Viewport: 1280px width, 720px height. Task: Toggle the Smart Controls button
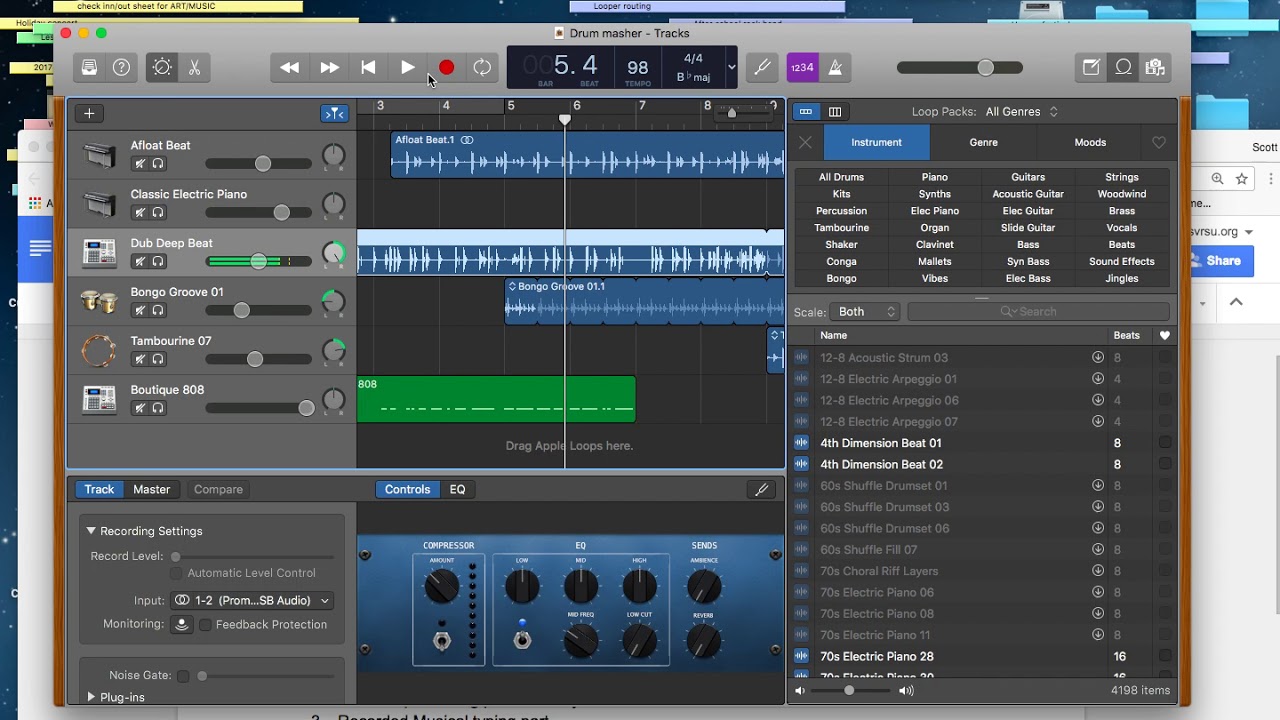[x=162, y=67]
